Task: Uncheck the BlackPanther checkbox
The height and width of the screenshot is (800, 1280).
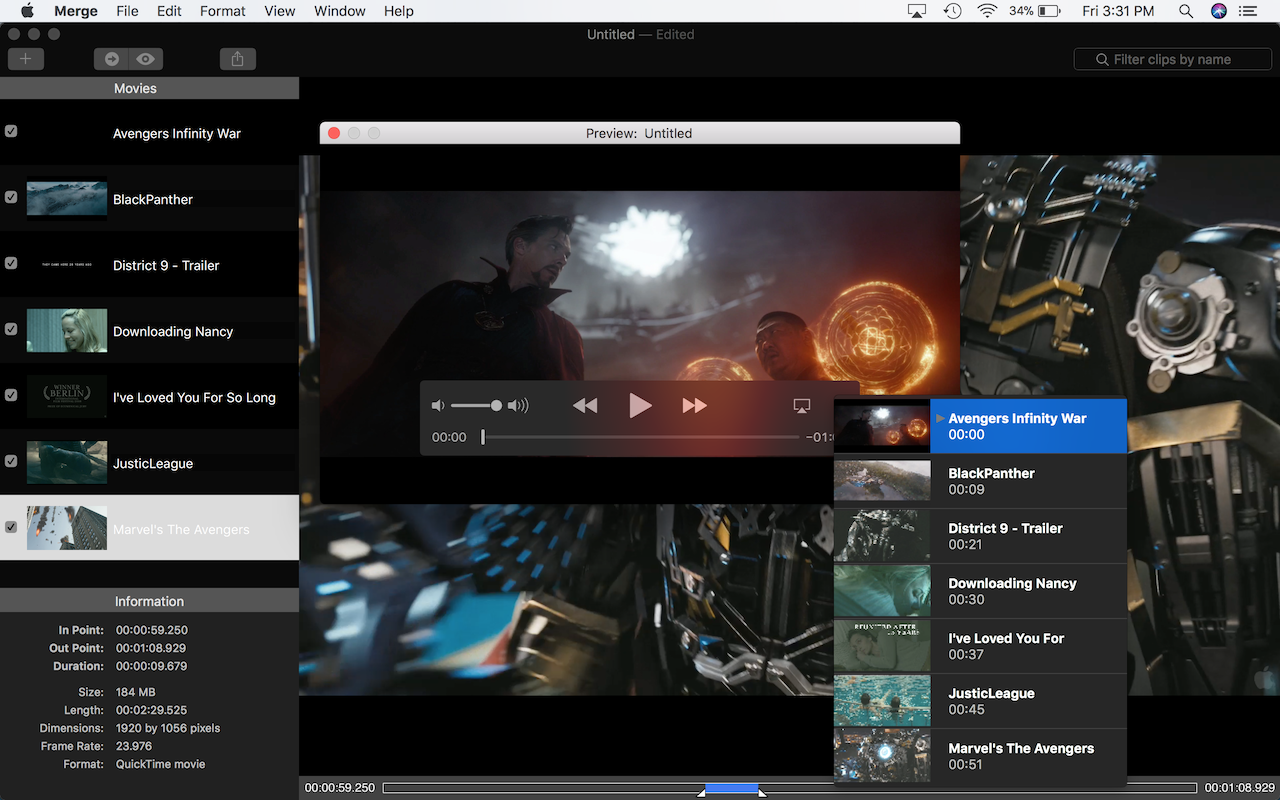Action: [11, 197]
